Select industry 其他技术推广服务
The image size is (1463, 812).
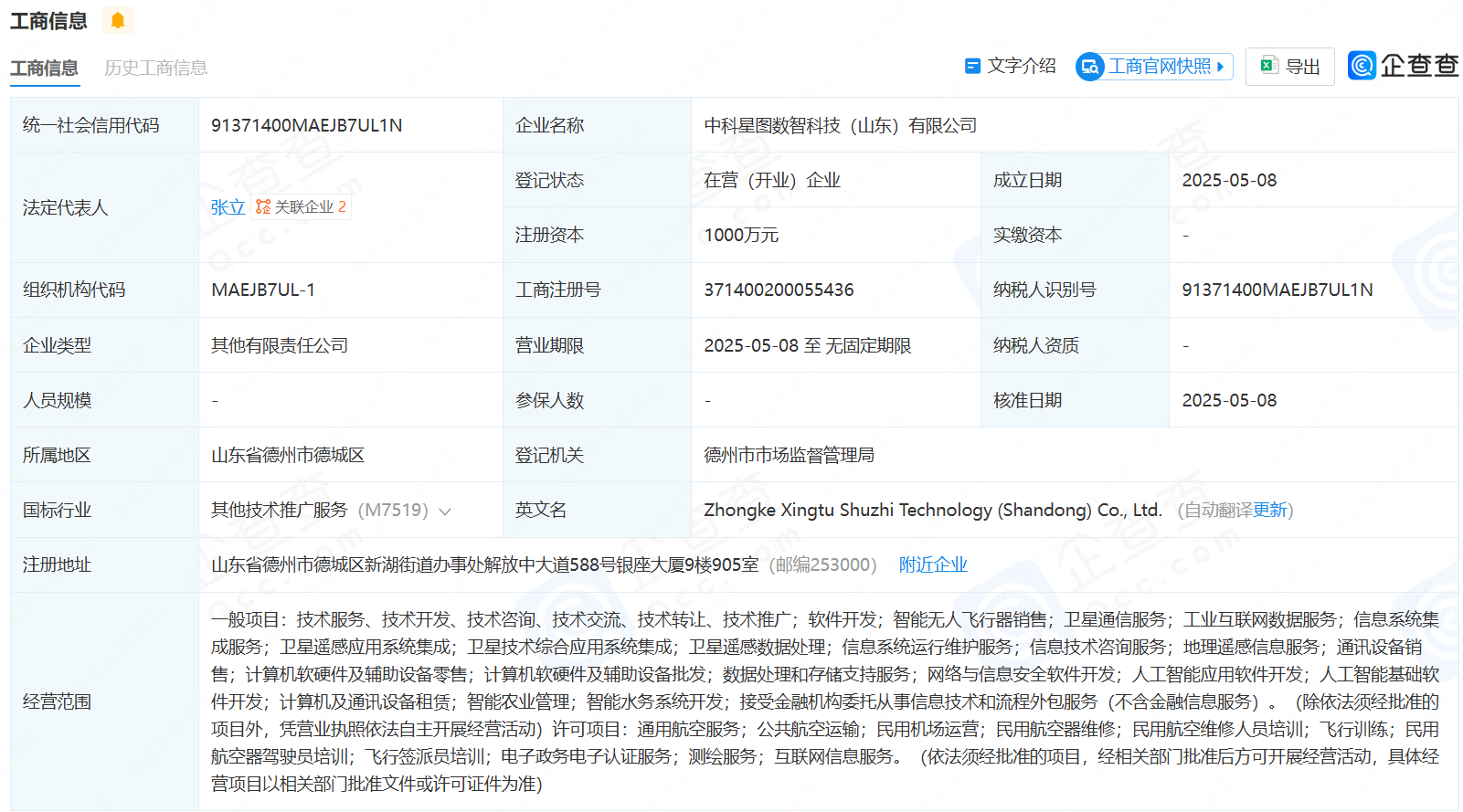click(x=280, y=510)
